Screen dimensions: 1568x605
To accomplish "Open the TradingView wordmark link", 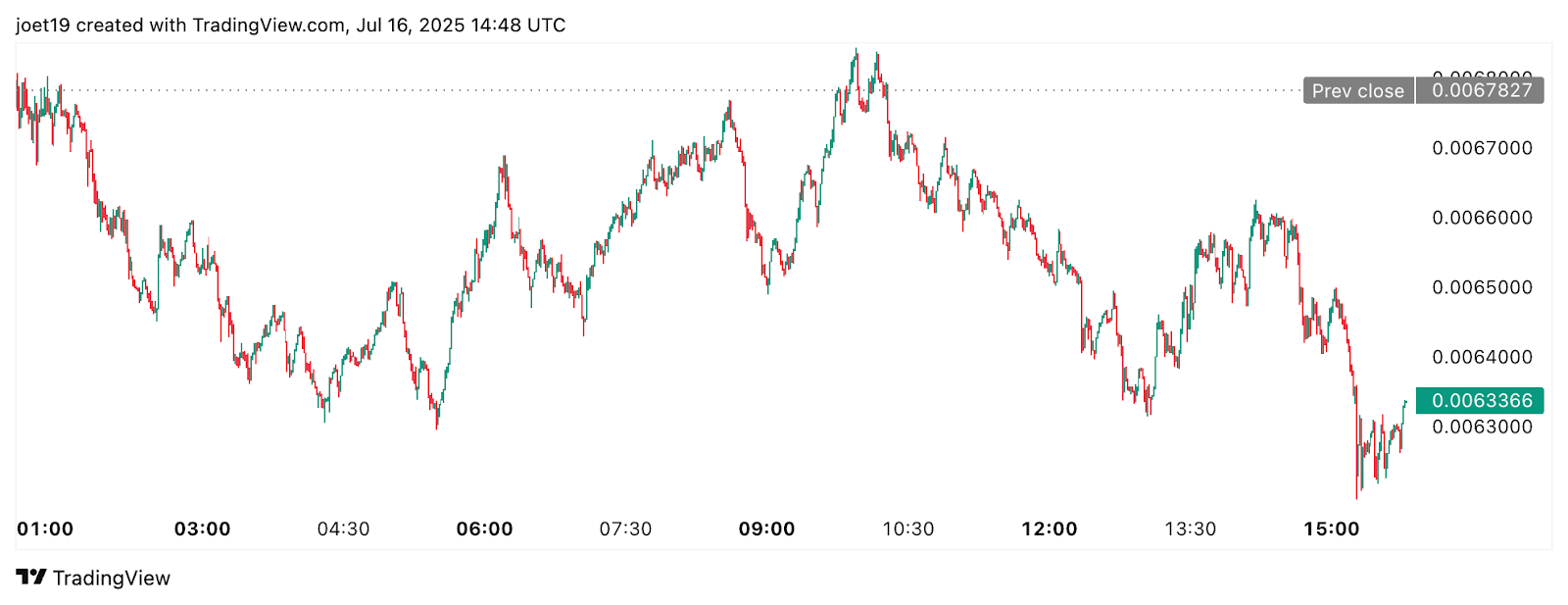I will [x=111, y=579].
